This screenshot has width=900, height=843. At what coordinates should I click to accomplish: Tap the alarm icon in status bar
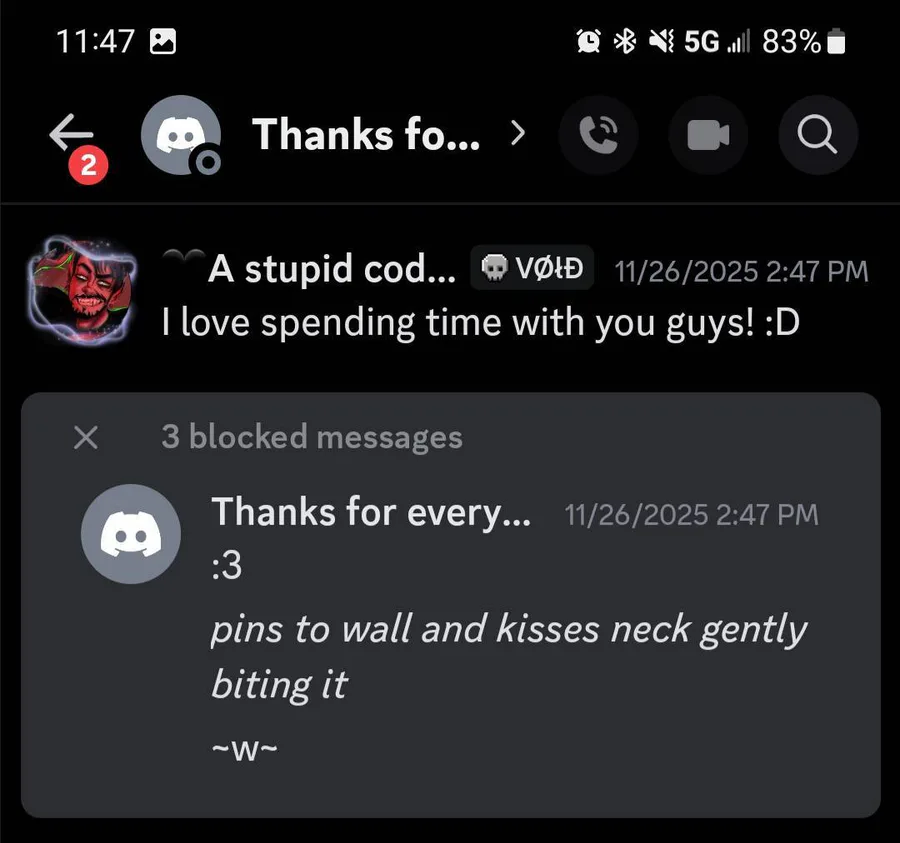point(588,41)
